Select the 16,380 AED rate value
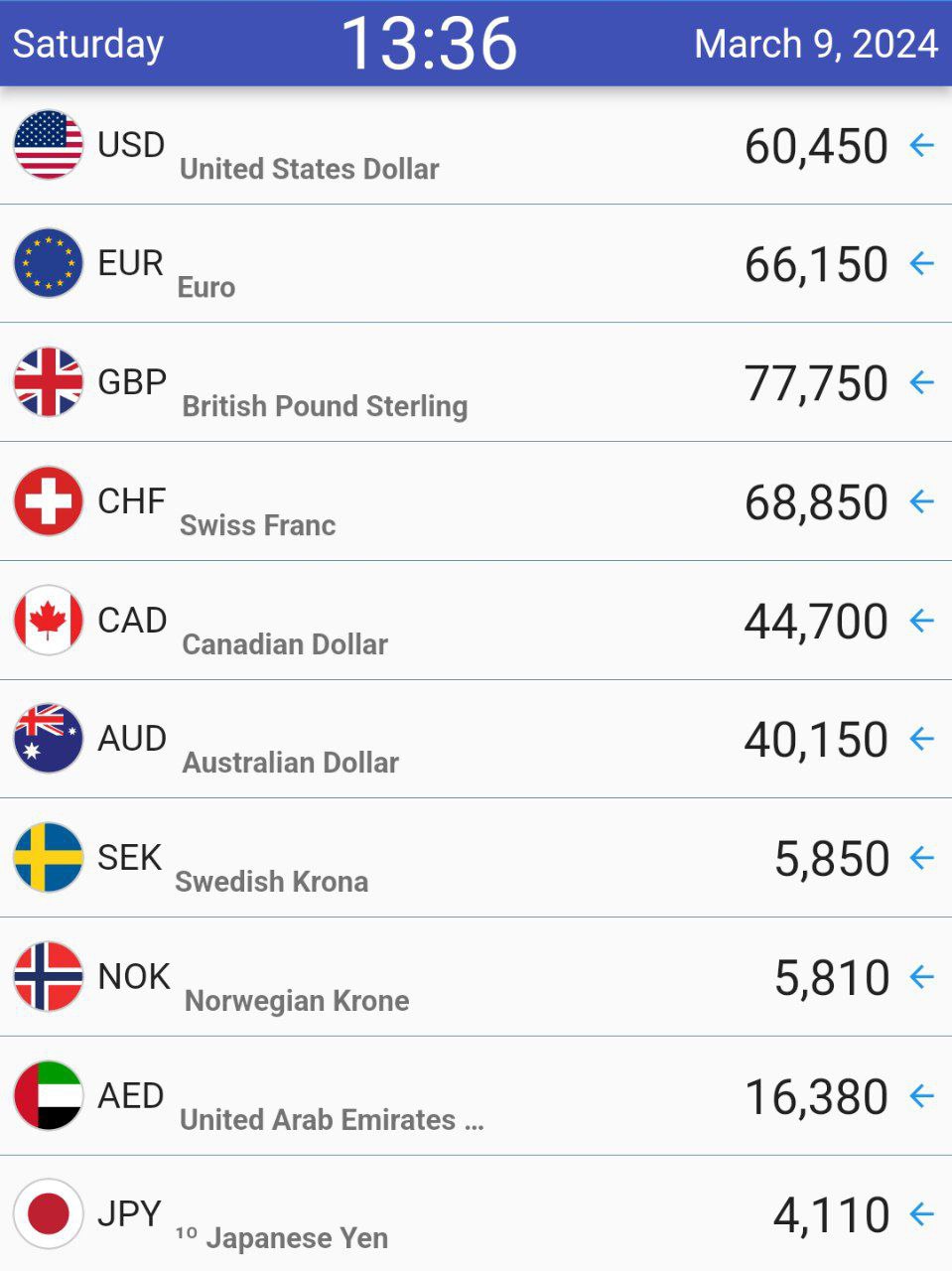The width and height of the screenshot is (952, 1271). 816,1097
